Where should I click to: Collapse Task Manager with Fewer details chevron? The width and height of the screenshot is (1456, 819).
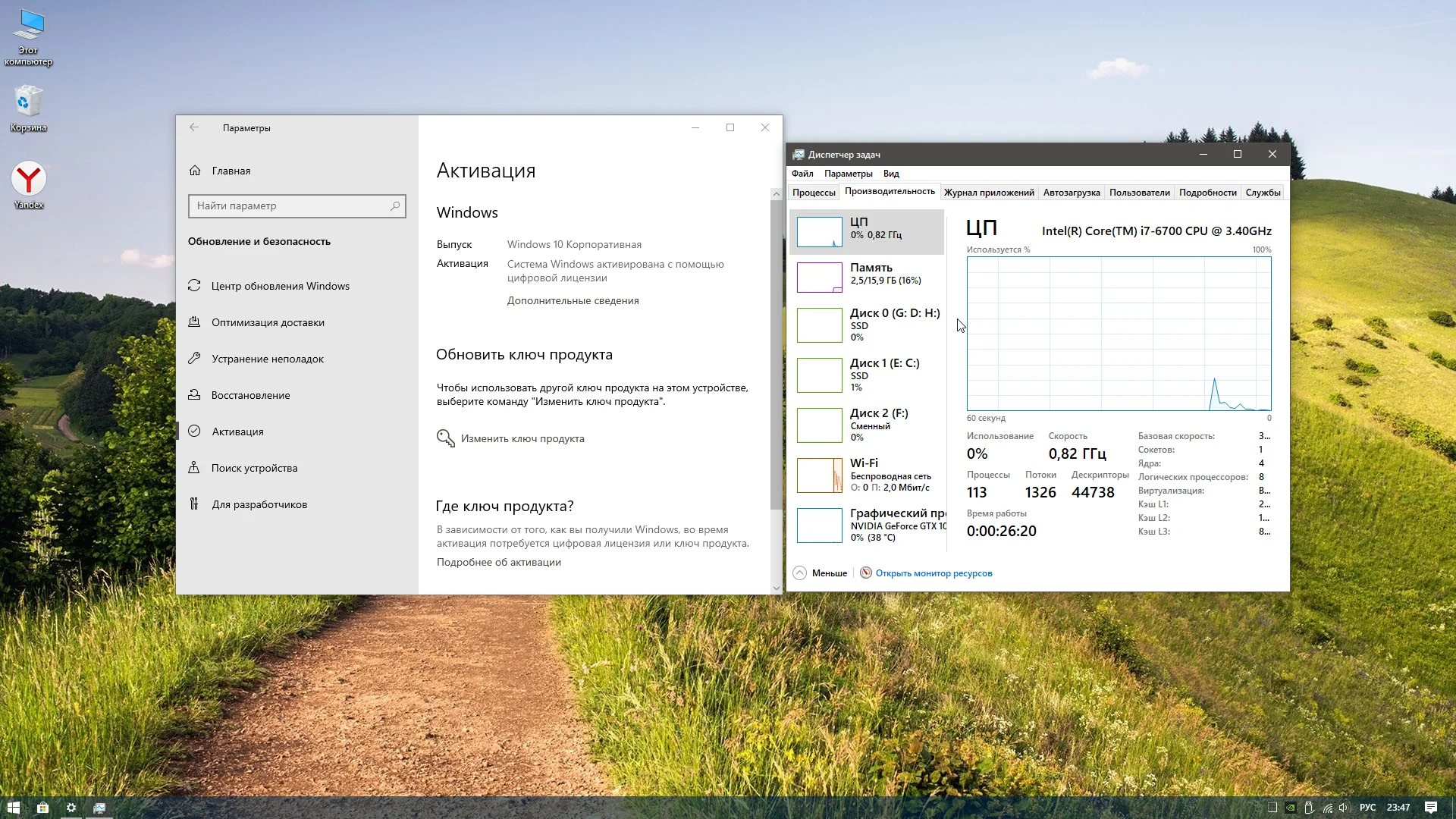(x=800, y=573)
